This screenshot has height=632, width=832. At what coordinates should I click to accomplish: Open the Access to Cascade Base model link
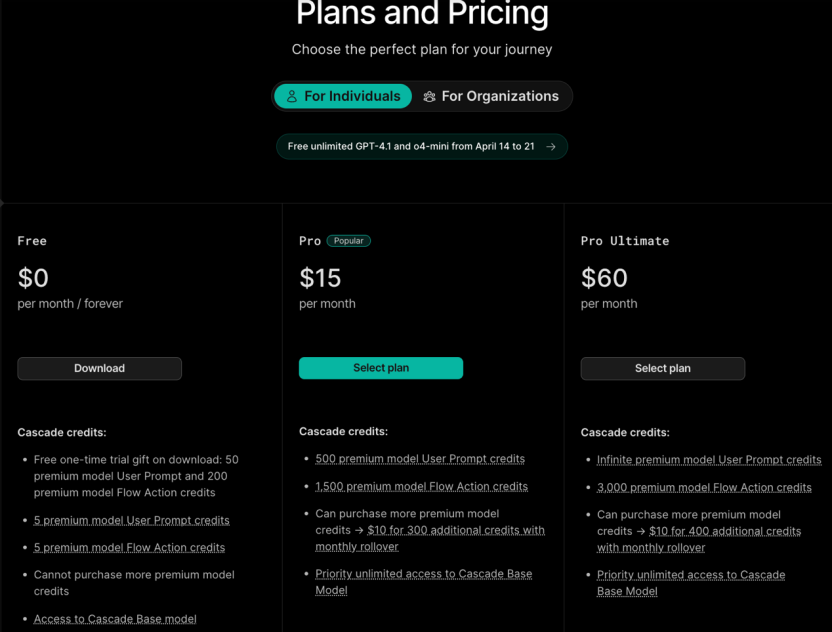point(115,619)
